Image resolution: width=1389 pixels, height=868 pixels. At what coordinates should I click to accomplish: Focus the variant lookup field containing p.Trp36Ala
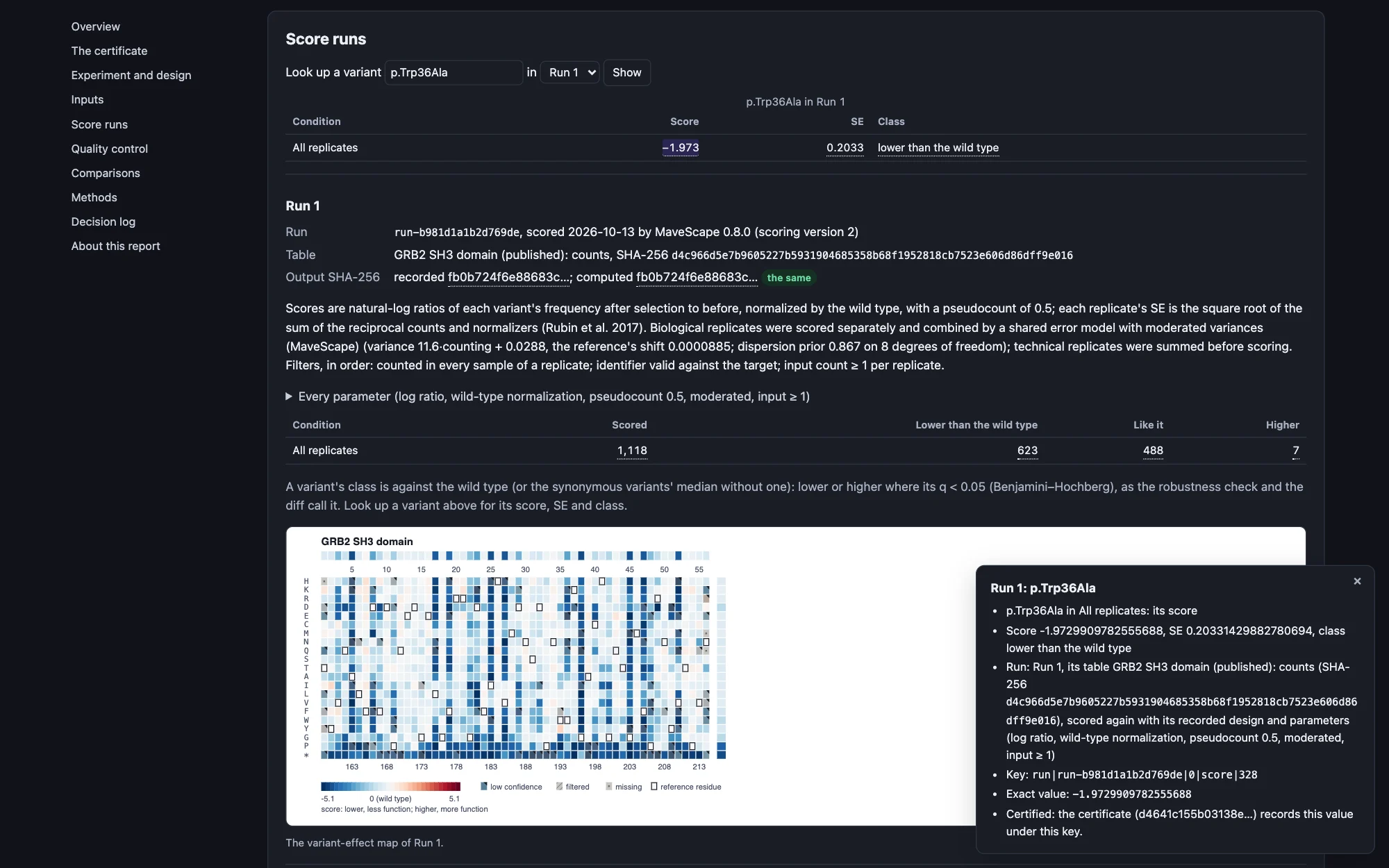click(x=454, y=72)
